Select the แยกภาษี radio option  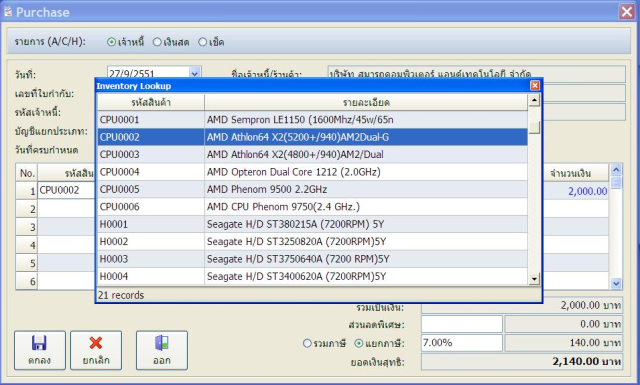[379, 343]
